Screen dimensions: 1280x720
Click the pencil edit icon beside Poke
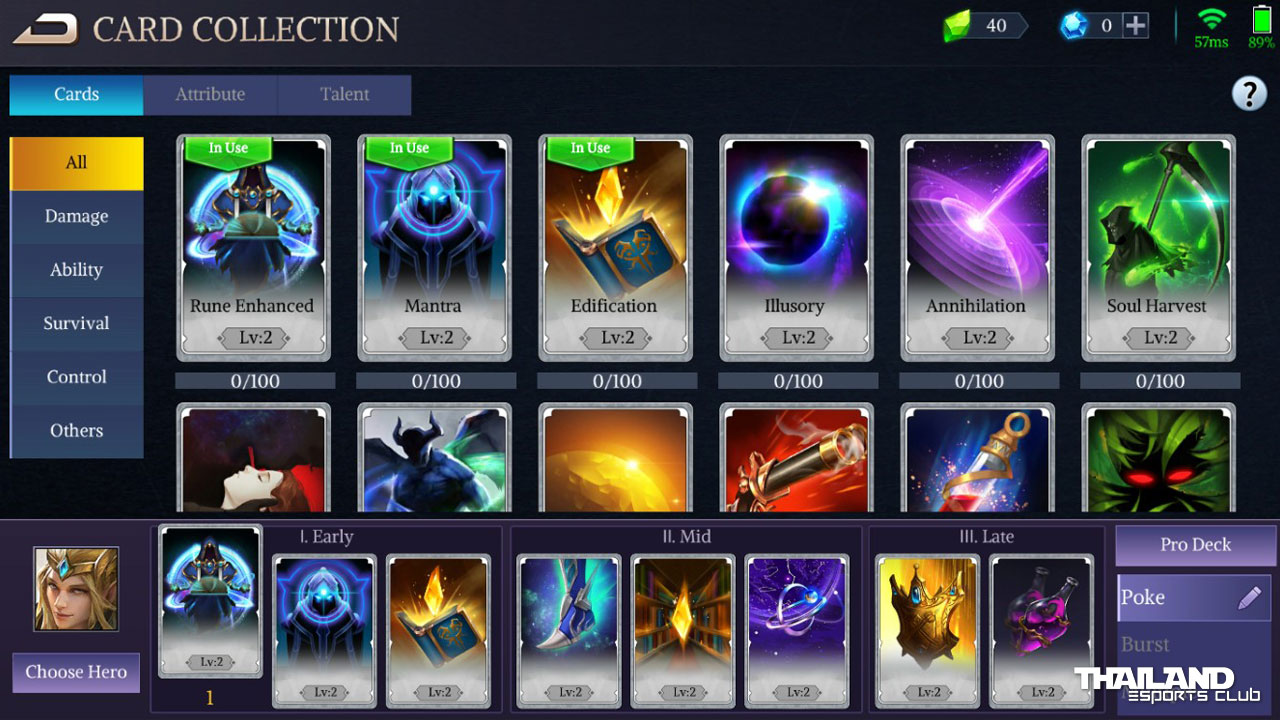pos(1249,598)
